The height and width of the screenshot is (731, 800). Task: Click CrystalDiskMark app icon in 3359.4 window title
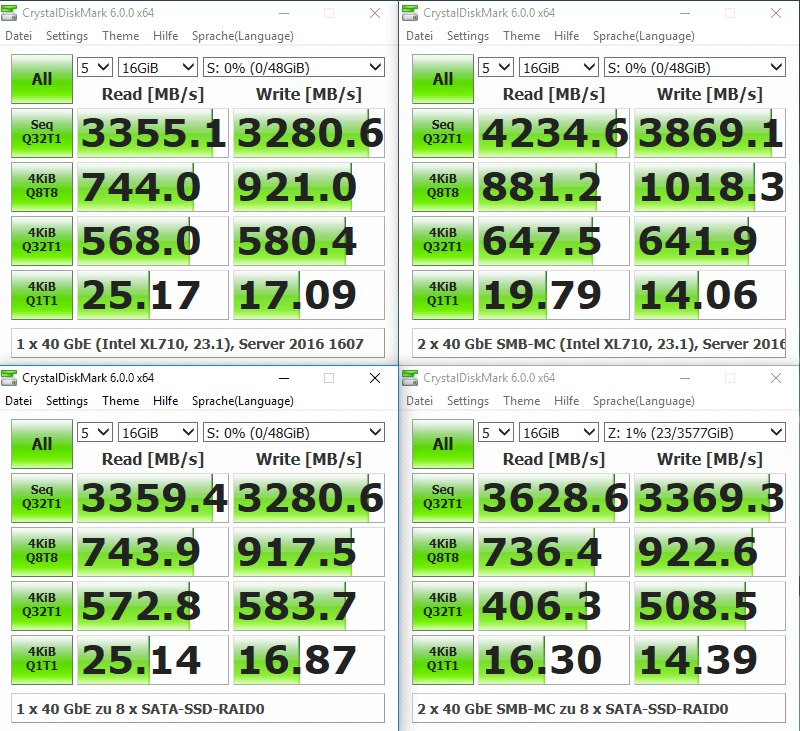click(x=9, y=378)
